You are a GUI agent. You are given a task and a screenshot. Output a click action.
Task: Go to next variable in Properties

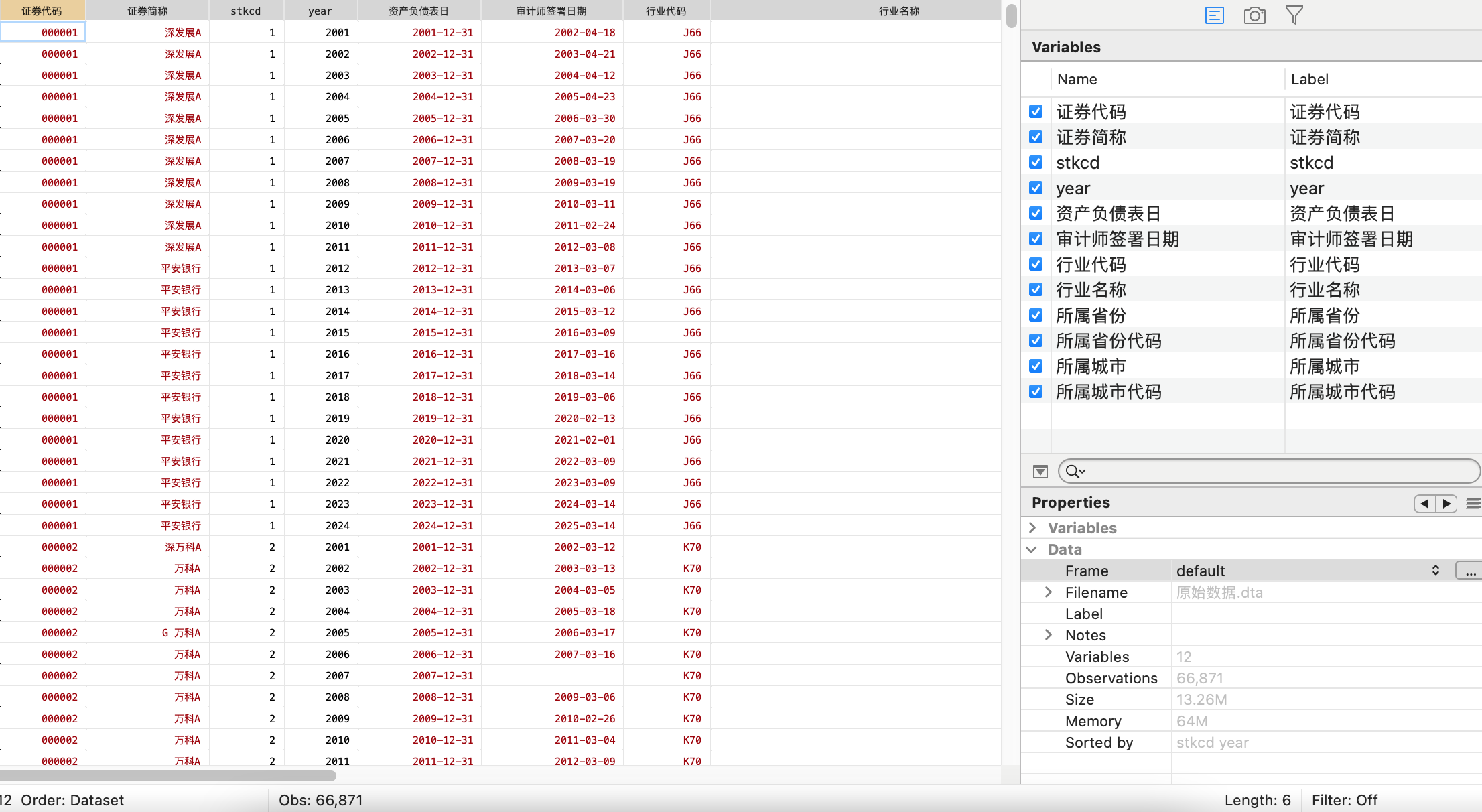(1446, 503)
